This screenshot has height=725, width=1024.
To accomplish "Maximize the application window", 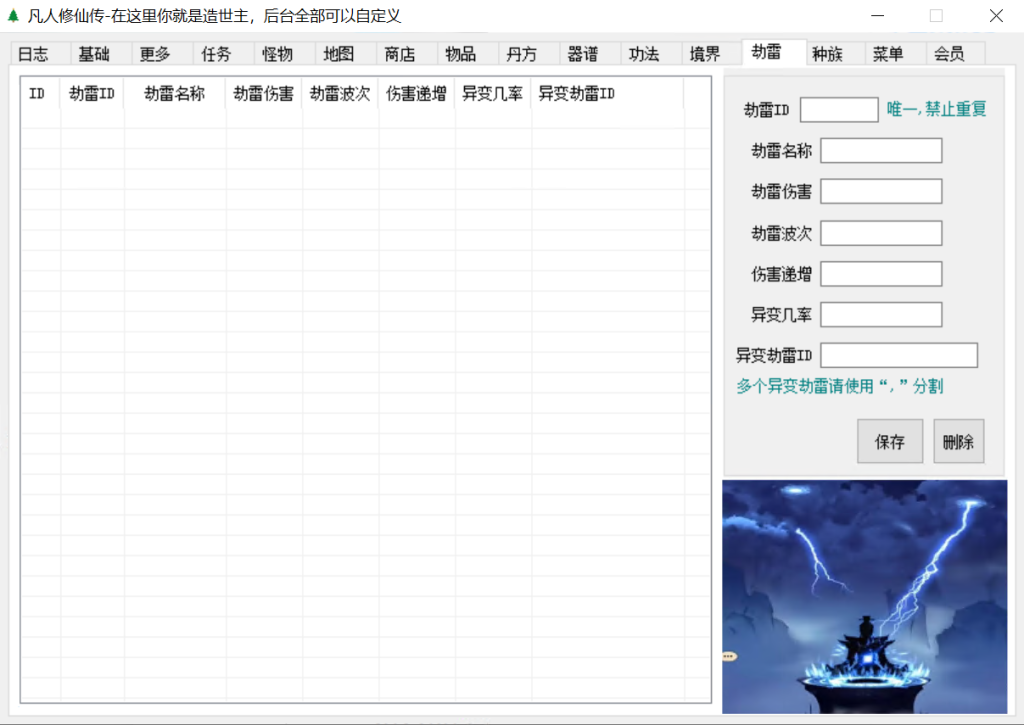I will 936,16.
